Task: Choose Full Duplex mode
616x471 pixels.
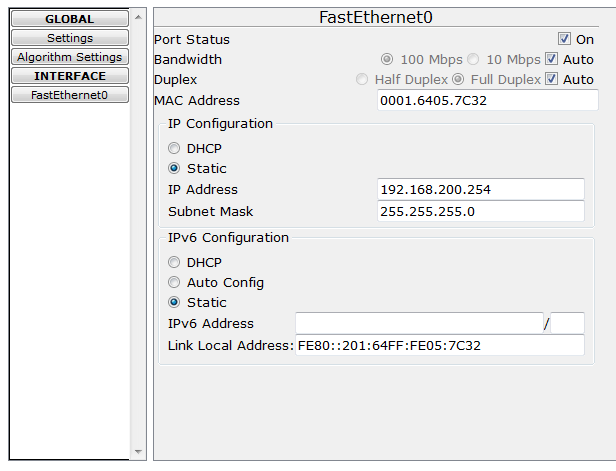Action: [x=459, y=79]
